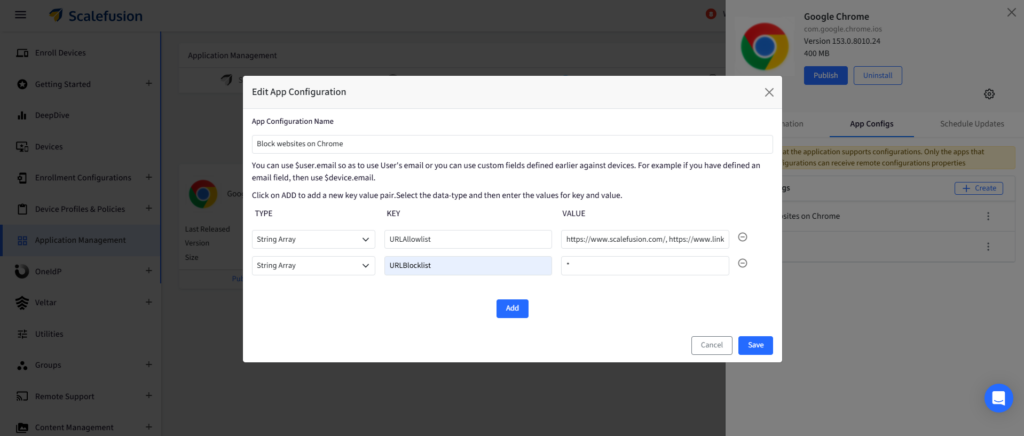The width and height of the screenshot is (1024, 436).
Task: Open Enroll Devices in sidebar
Action: 60,53
